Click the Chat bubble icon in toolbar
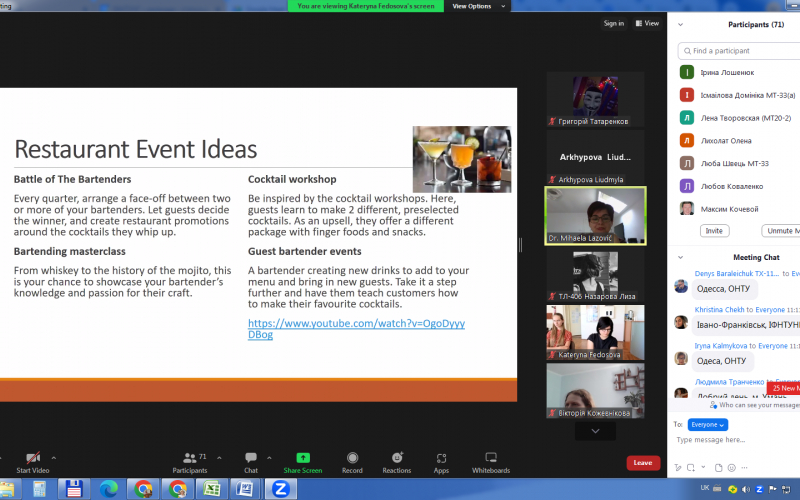This screenshot has height=500, width=800. coord(251,458)
